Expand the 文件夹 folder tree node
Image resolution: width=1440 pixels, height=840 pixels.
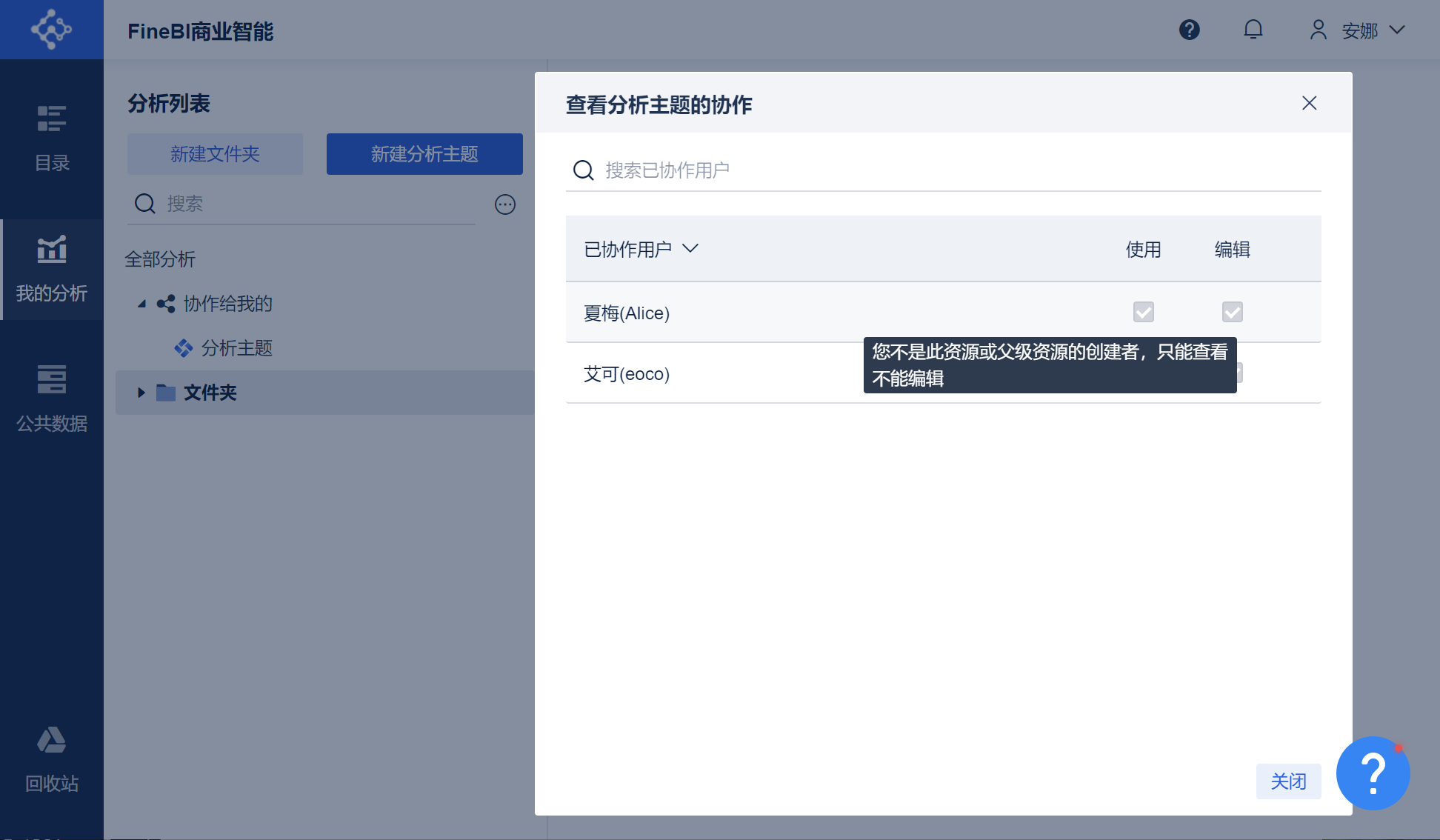[x=141, y=393]
